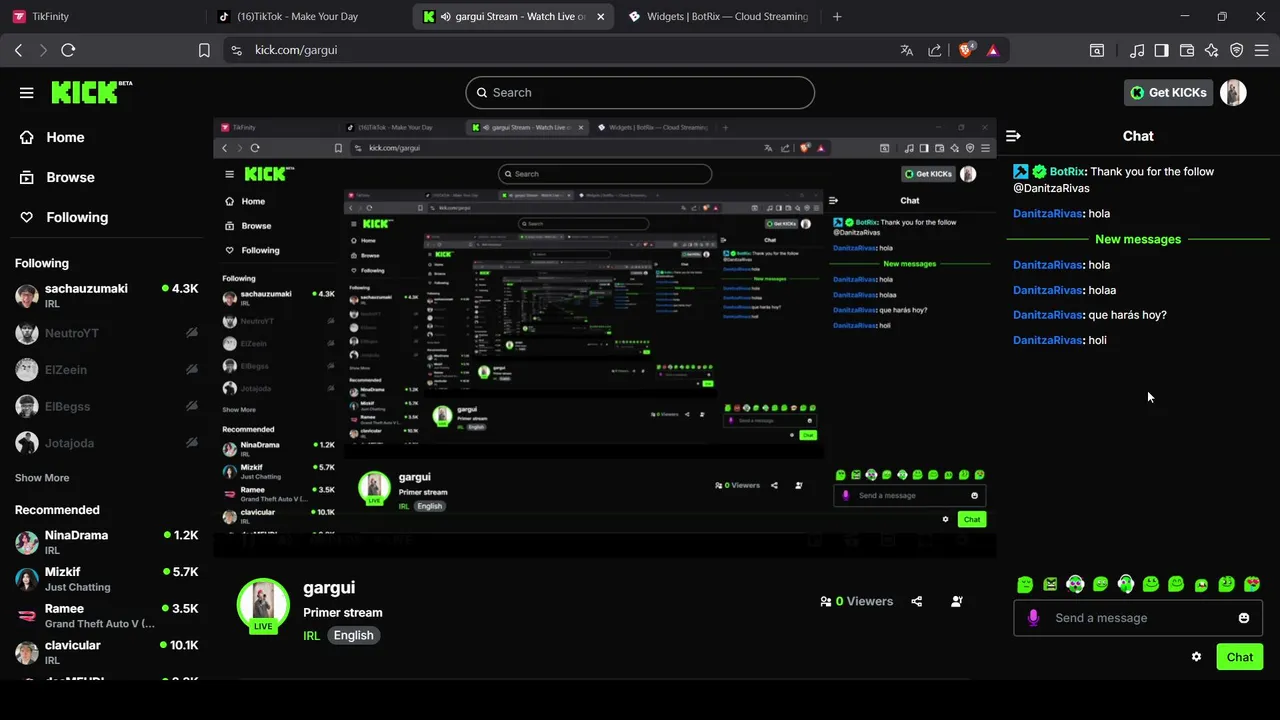Go to Home in sidebar
The width and height of the screenshot is (1280, 720).
click(65, 137)
